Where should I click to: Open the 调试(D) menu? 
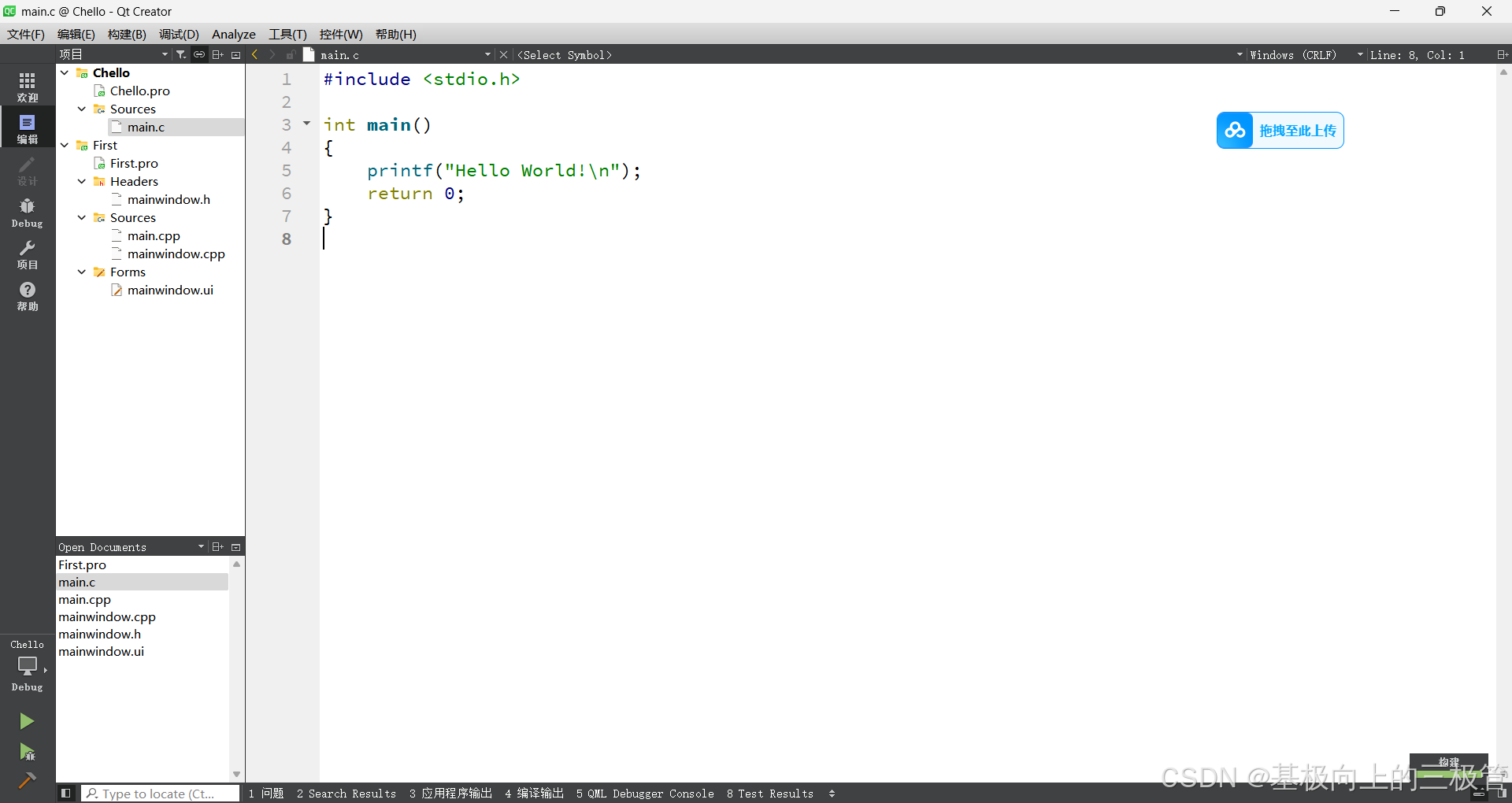[179, 34]
